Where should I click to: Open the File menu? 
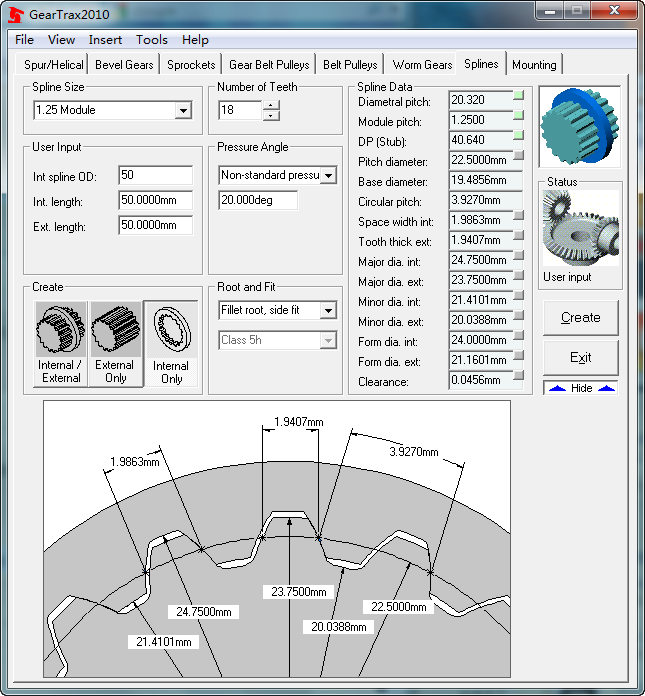click(24, 40)
